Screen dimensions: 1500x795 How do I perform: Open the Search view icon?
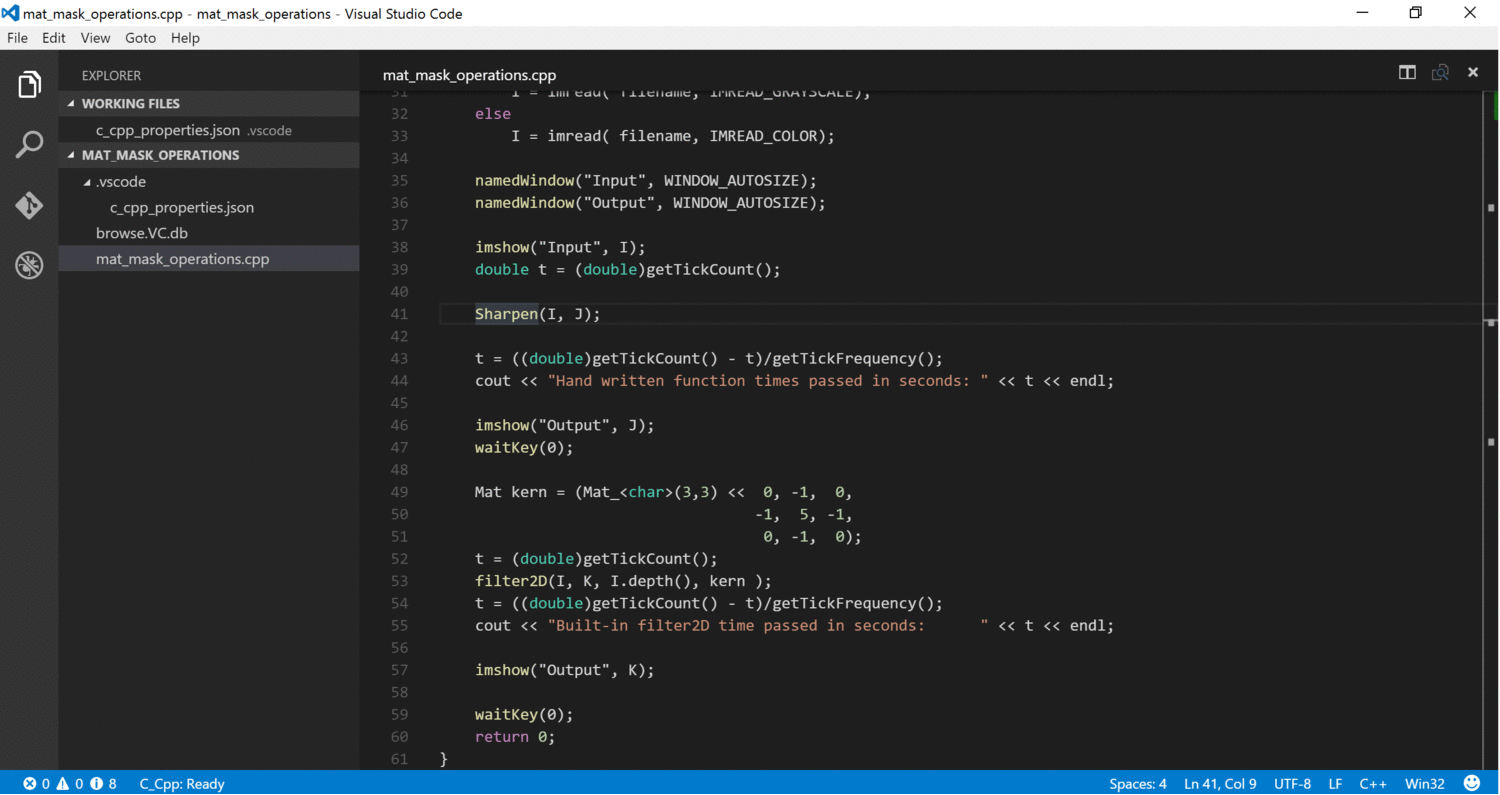coord(29,145)
